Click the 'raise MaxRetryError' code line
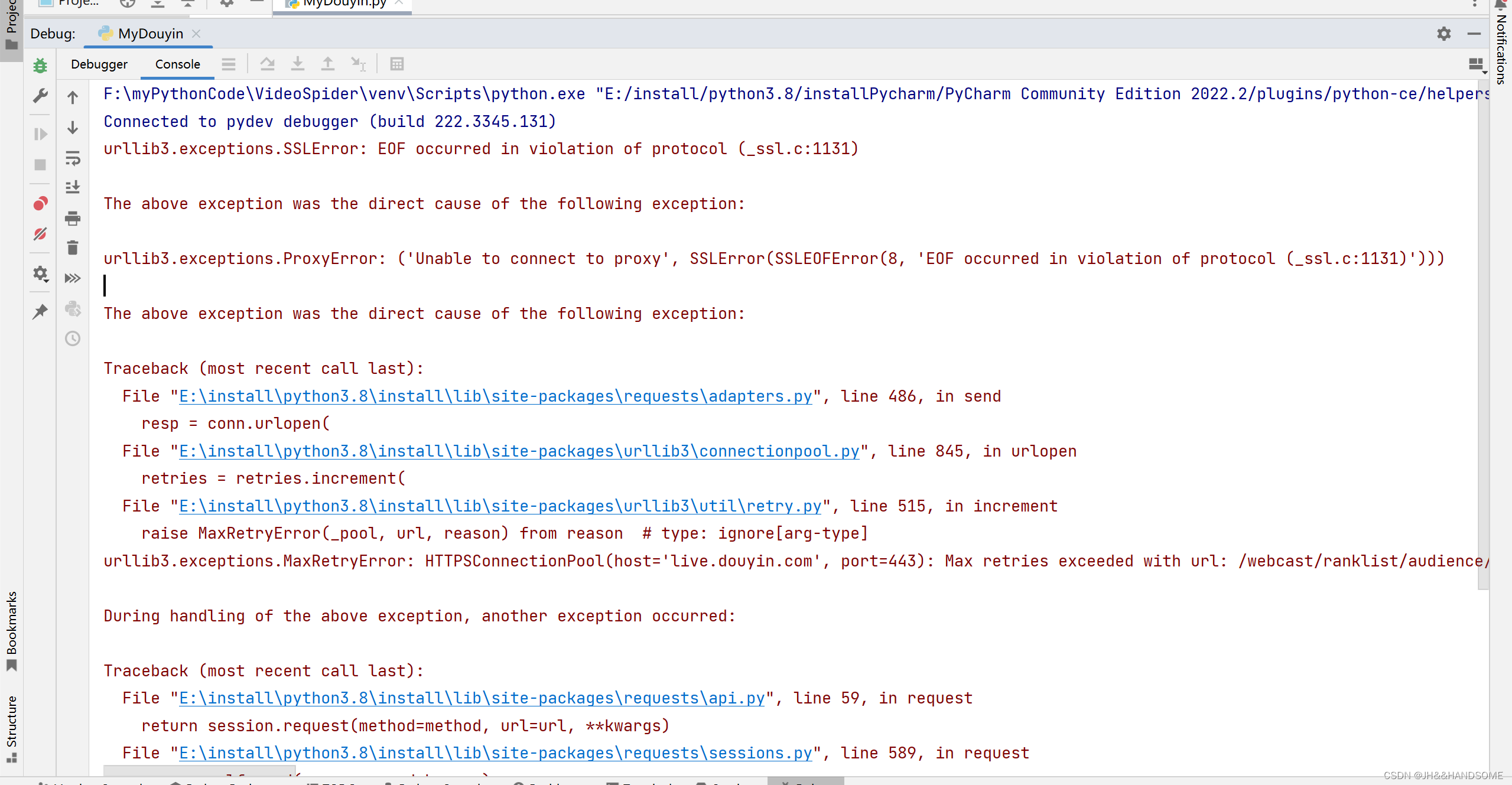 pyautogui.click(x=505, y=533)
